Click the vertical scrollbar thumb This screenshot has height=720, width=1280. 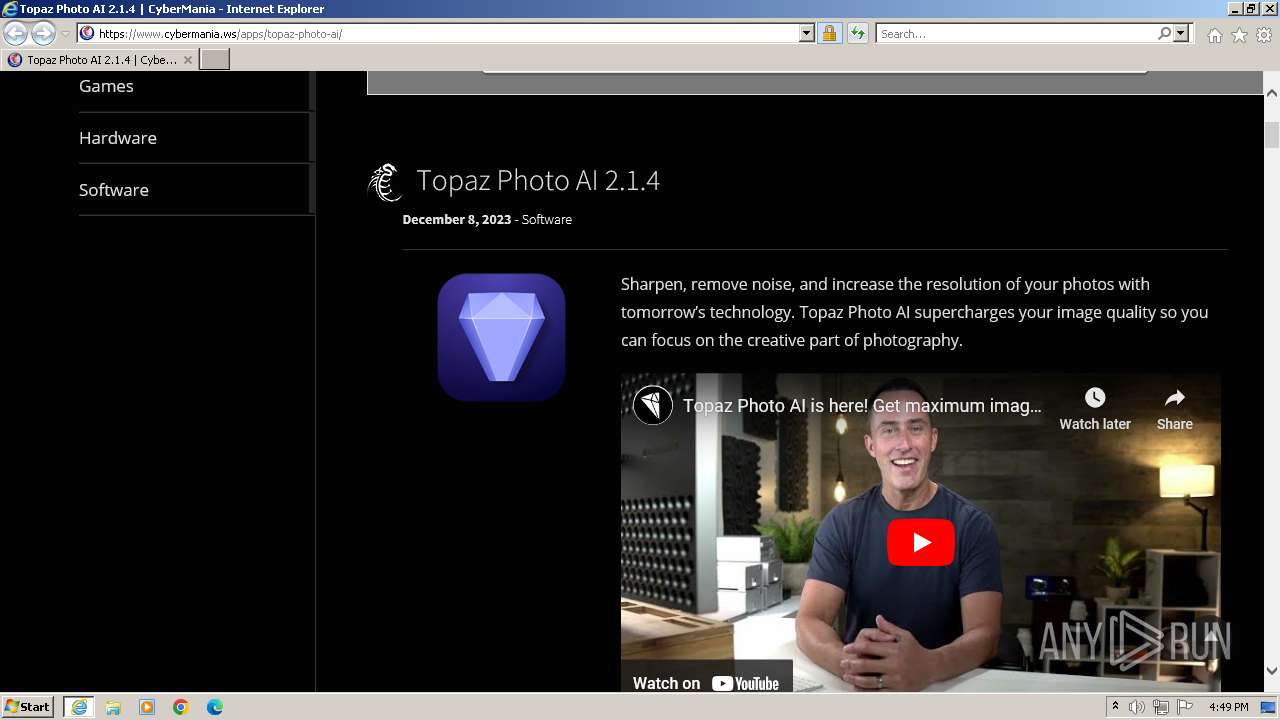click(1272, 135)
